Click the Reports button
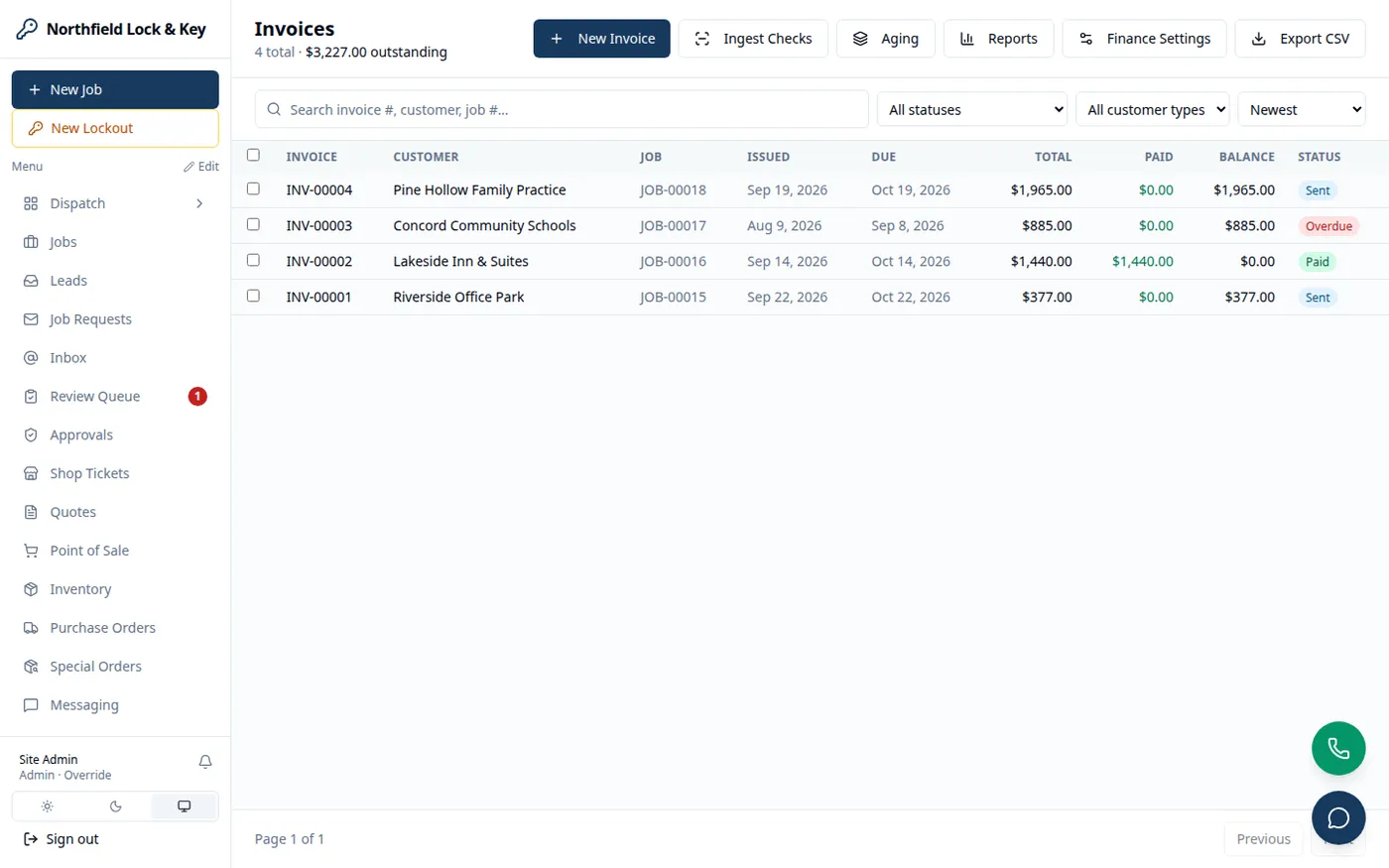 pos(999,39)
